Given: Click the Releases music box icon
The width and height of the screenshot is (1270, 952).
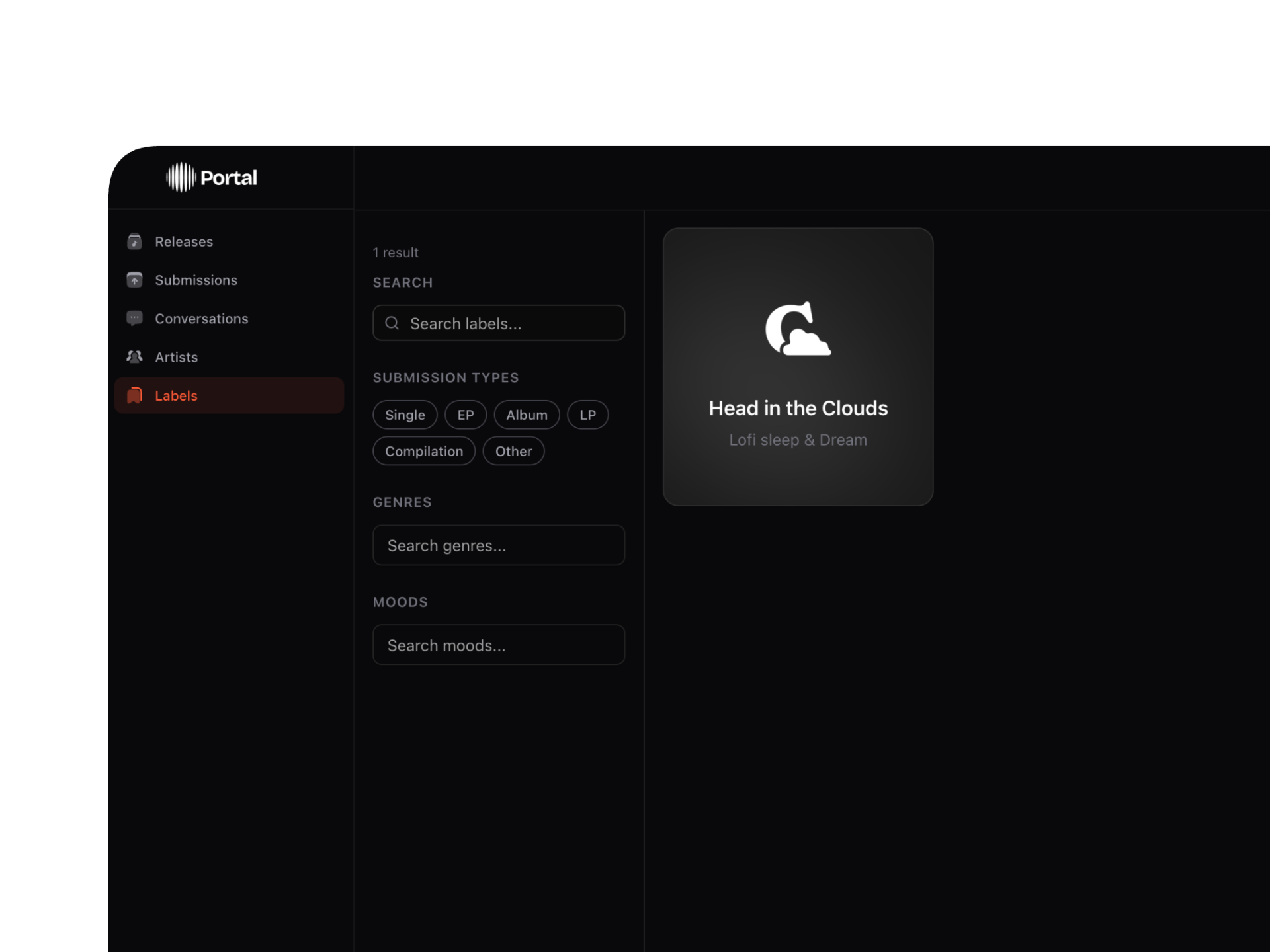Looking at the screenshot, I should click(x=134, y=241).
